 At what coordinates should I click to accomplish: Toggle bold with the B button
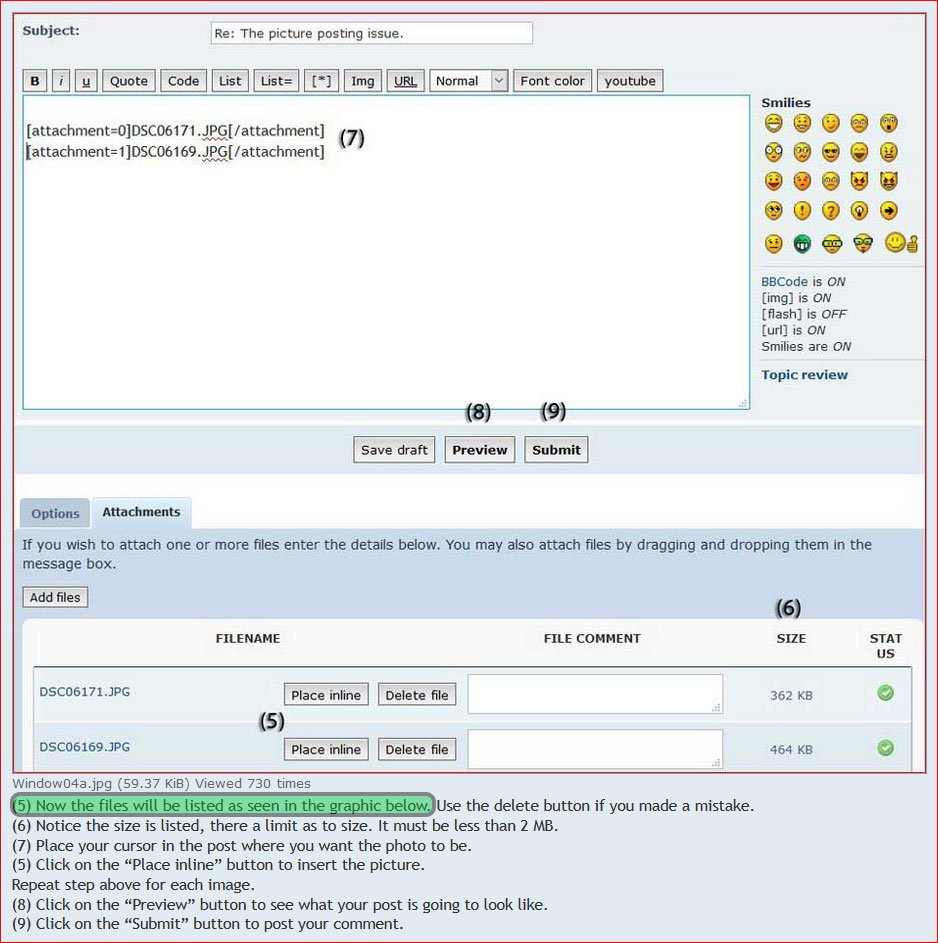point(35,81)
